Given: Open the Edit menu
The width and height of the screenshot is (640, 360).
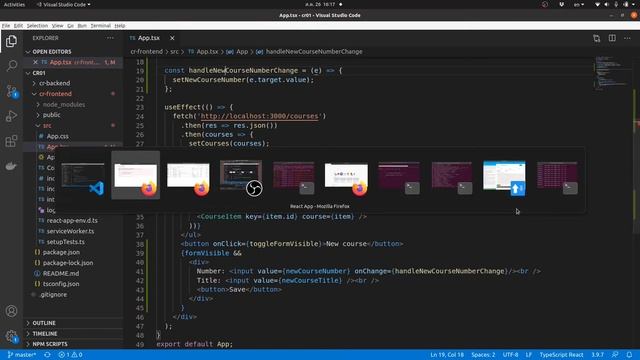Looking at the screenshot, I should pyautogui.click(x=18, y=26).
